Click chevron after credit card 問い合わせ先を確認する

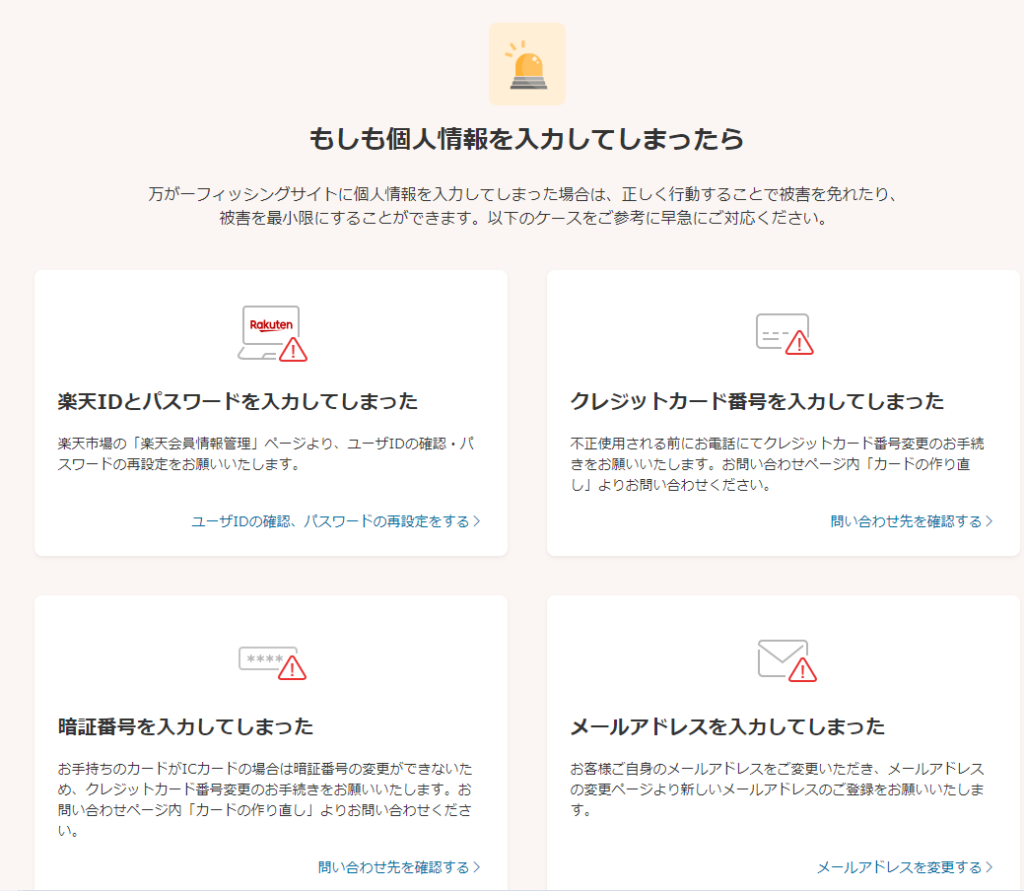(989, 521)
